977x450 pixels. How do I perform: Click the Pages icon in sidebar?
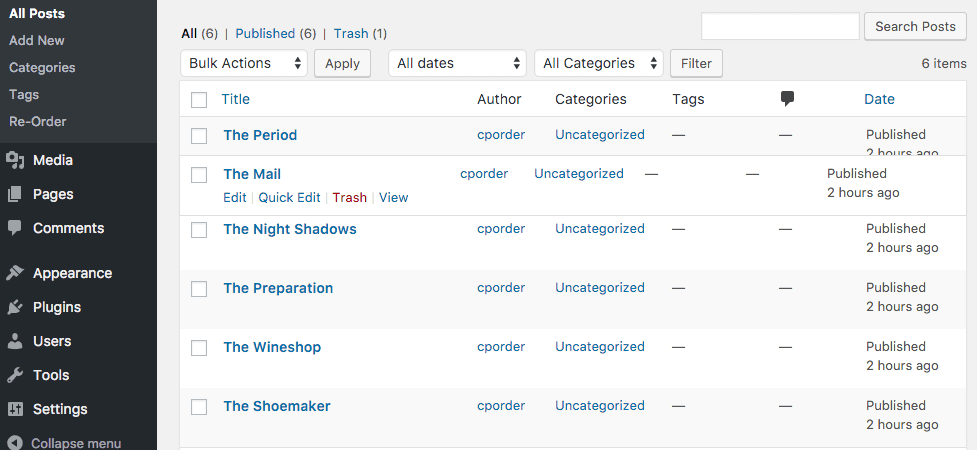15,194
